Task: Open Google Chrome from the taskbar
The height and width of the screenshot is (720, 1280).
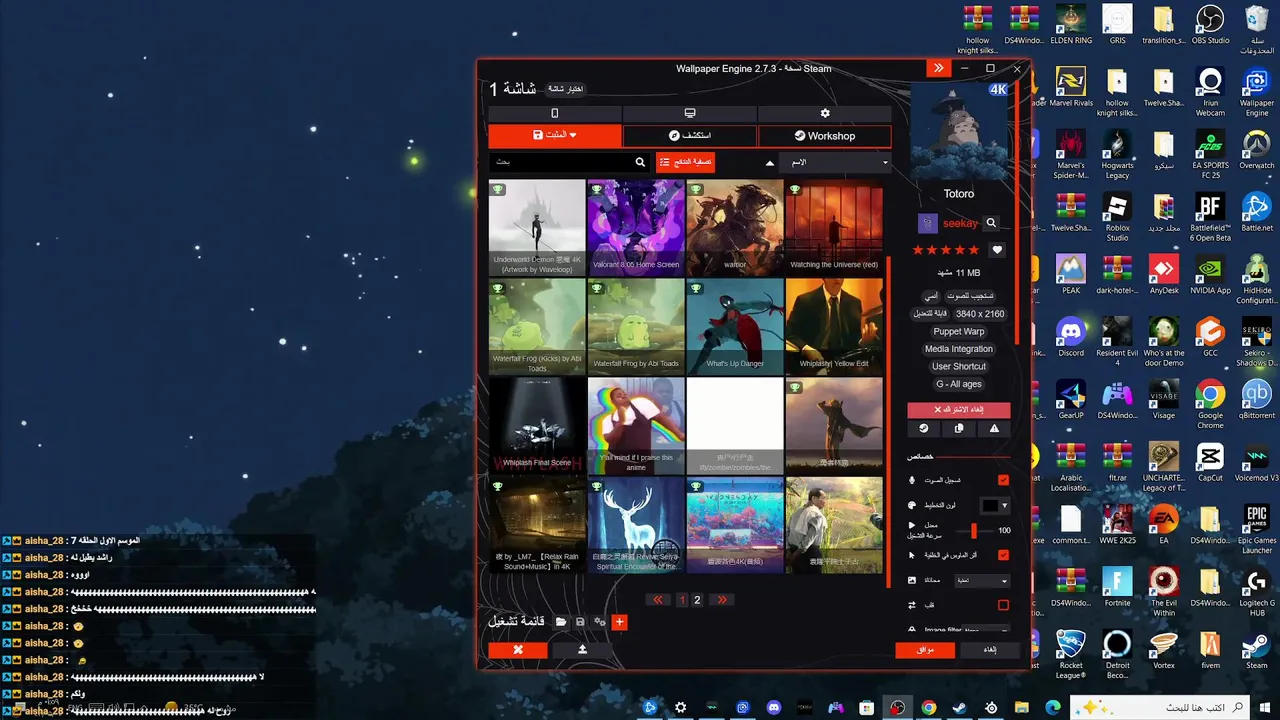Action: coord(929,707)
